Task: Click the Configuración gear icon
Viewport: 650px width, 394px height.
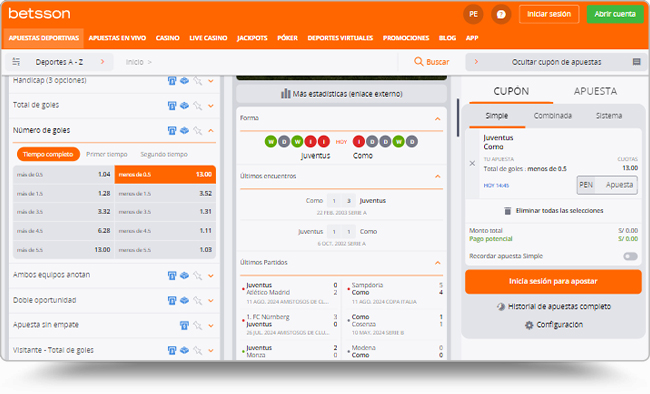Action: click(x=529, y=325)
